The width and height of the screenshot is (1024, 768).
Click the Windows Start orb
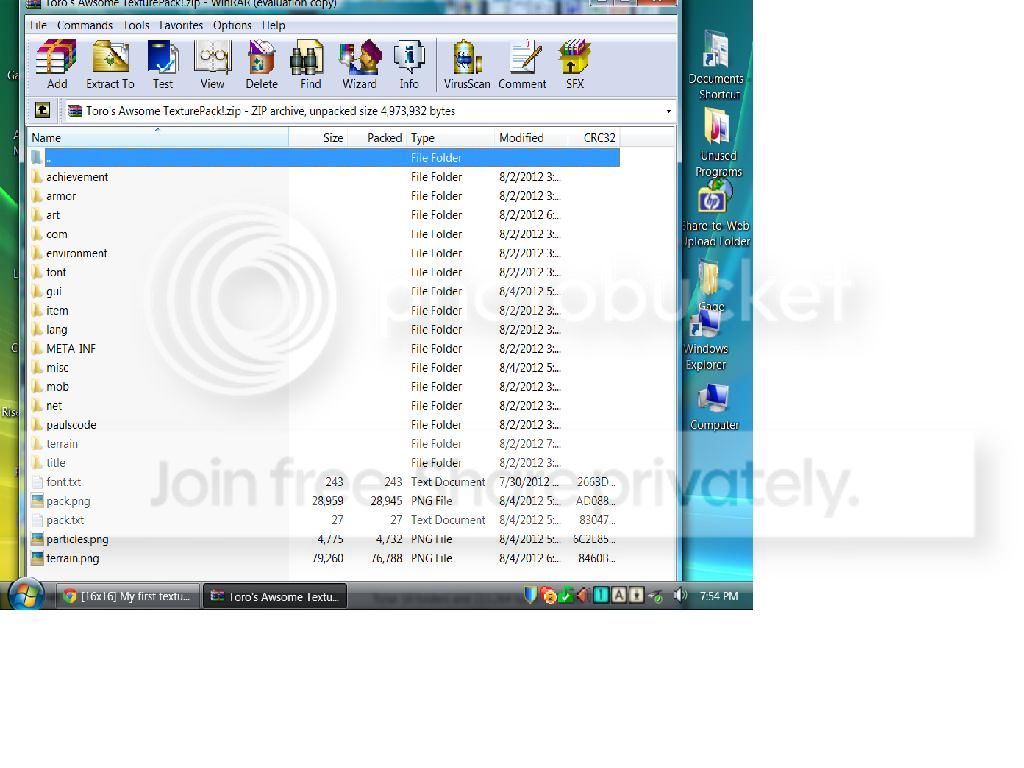click(26, 594)
